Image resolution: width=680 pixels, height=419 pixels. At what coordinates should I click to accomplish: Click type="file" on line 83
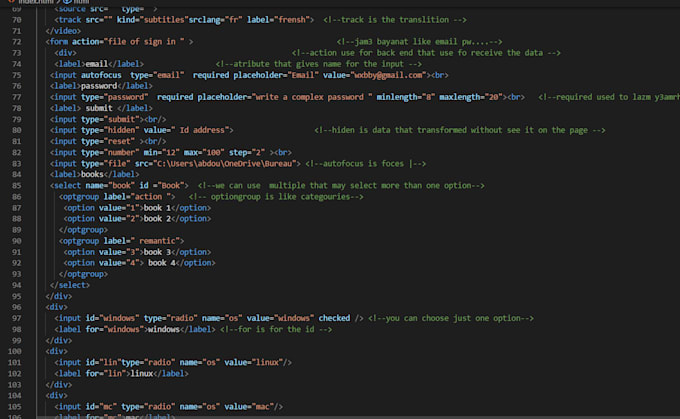tap(106, 164)
